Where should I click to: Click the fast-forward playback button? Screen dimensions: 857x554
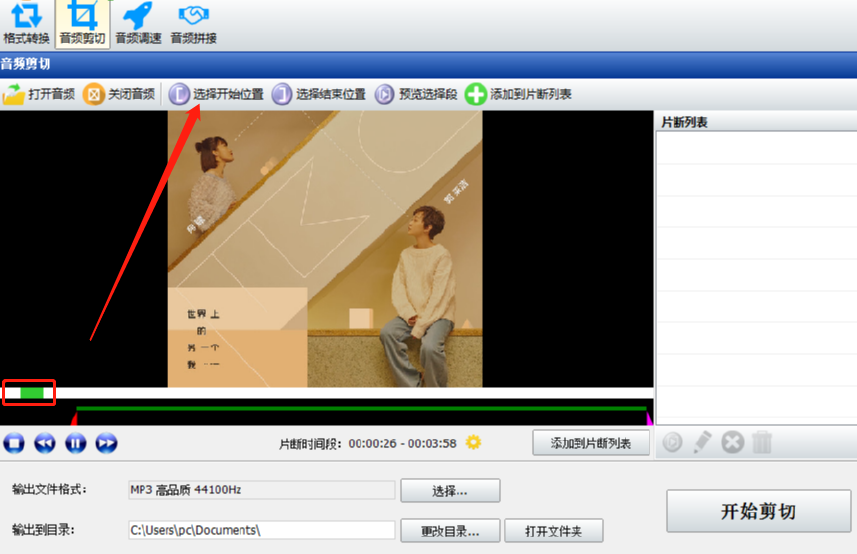(106, 443)
